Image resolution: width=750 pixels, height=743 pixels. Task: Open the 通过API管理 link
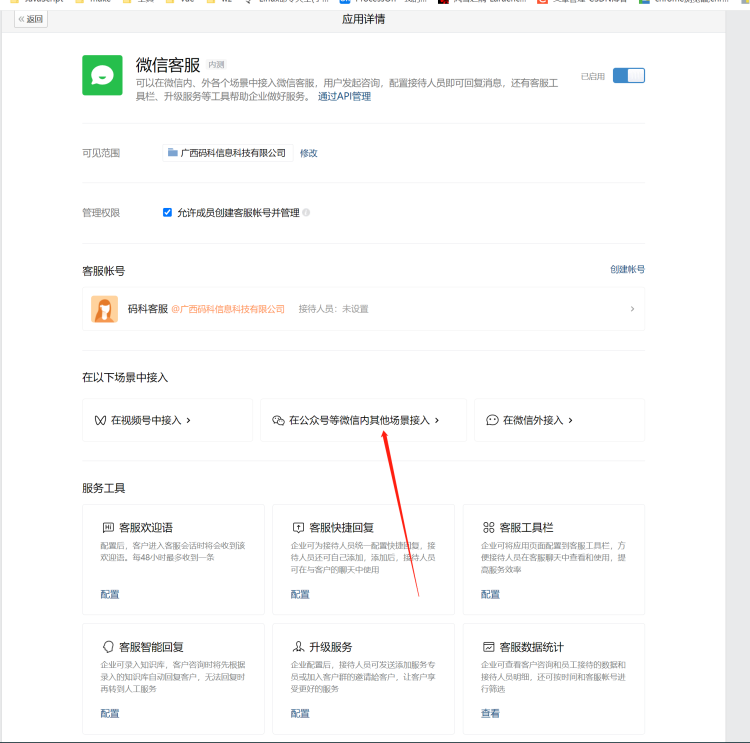(x=344, y=96)
